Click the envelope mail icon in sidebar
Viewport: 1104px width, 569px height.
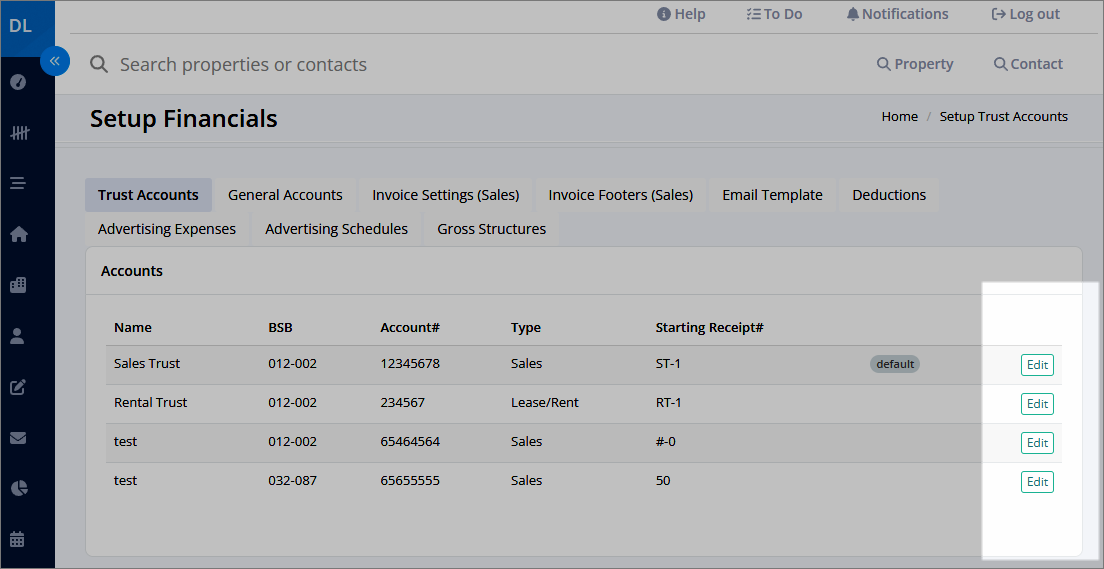[x=18, y=438]
